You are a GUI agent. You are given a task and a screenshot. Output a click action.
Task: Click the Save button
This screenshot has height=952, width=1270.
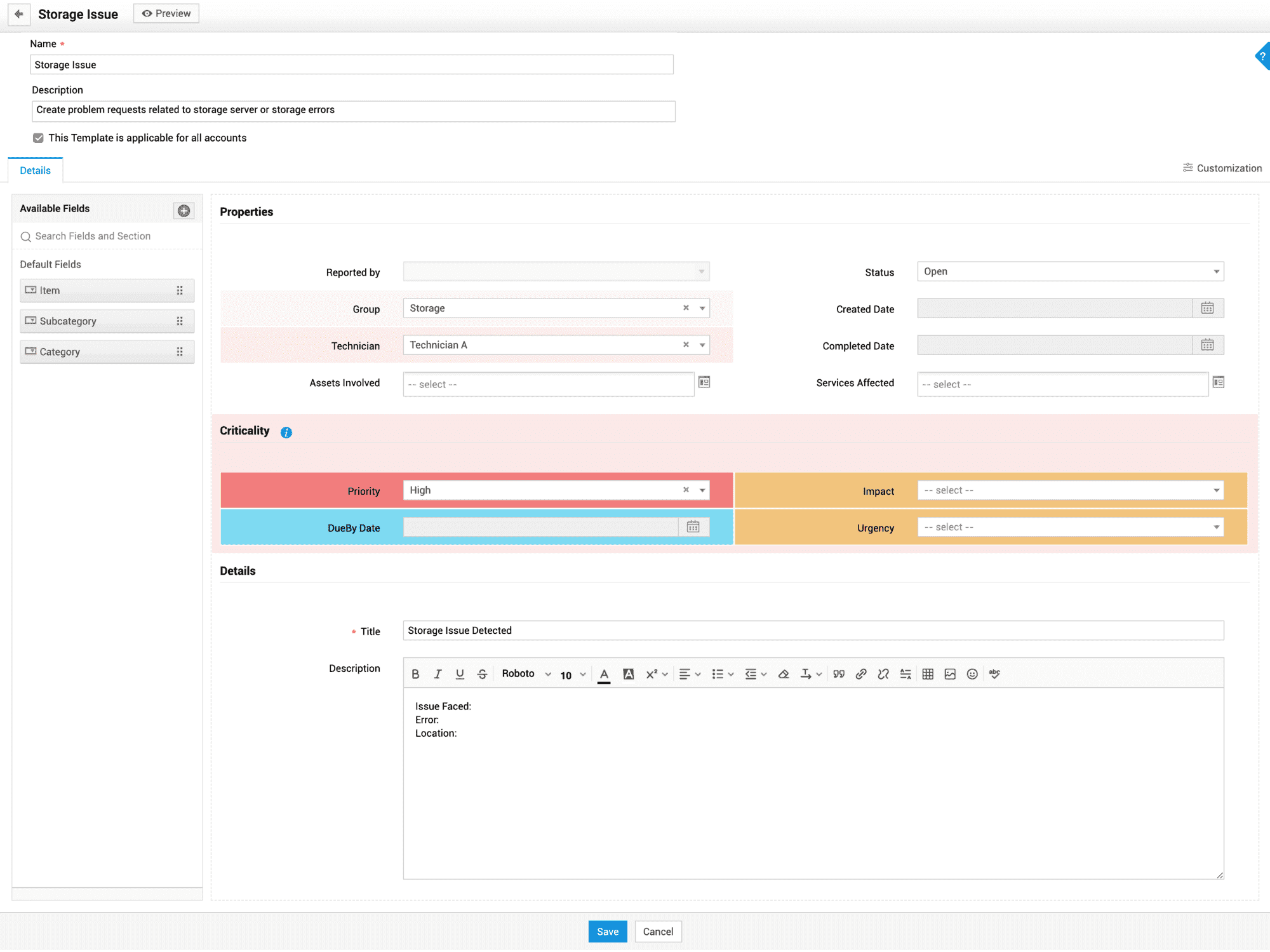pos(607,932)
